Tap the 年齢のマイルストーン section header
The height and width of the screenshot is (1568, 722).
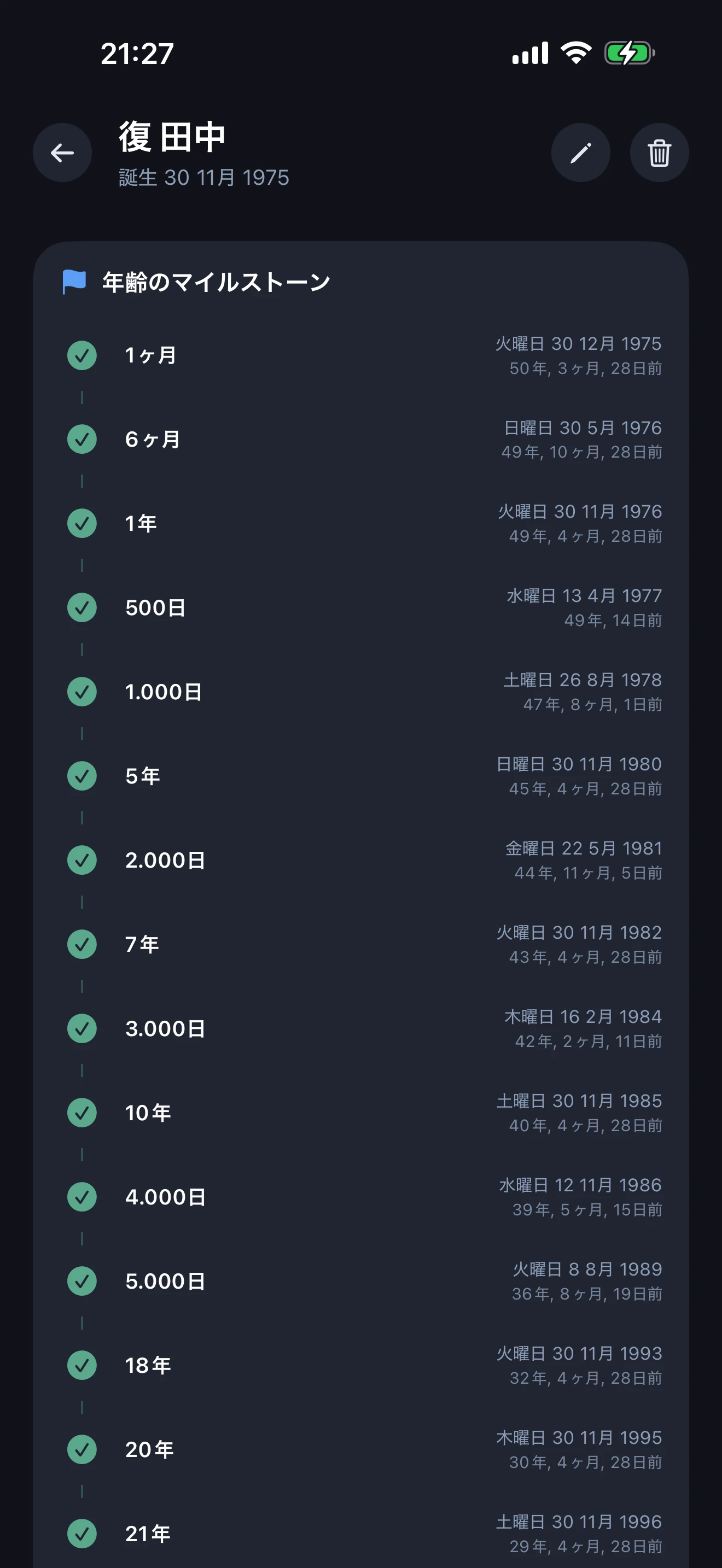point(216,282)
